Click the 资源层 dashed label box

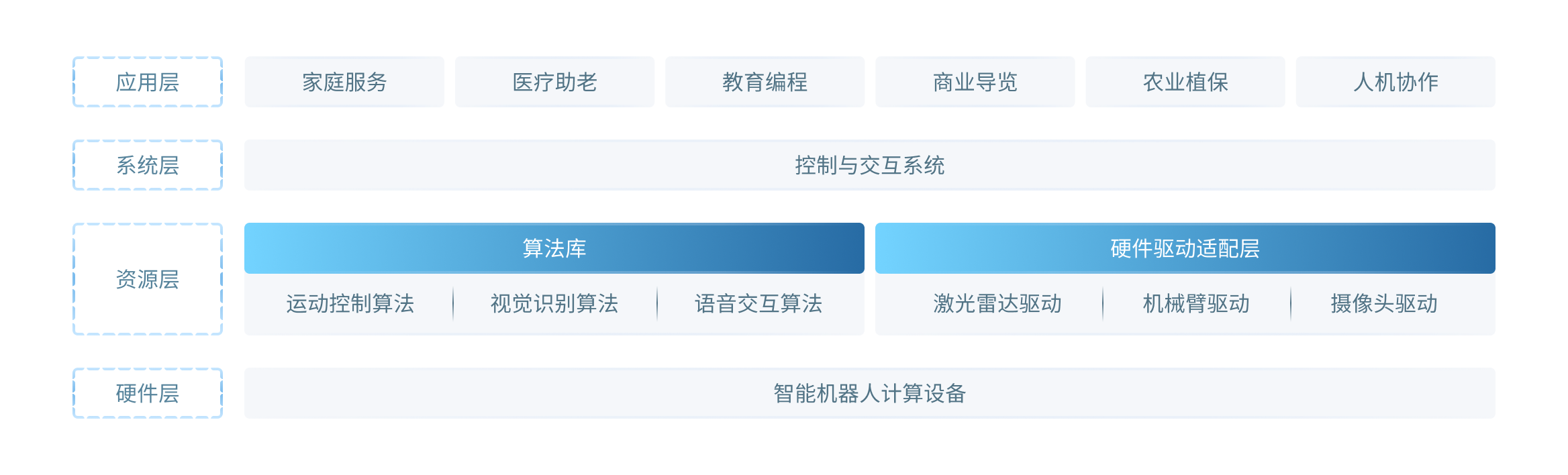pyautogui.click(x=148, y=279)
